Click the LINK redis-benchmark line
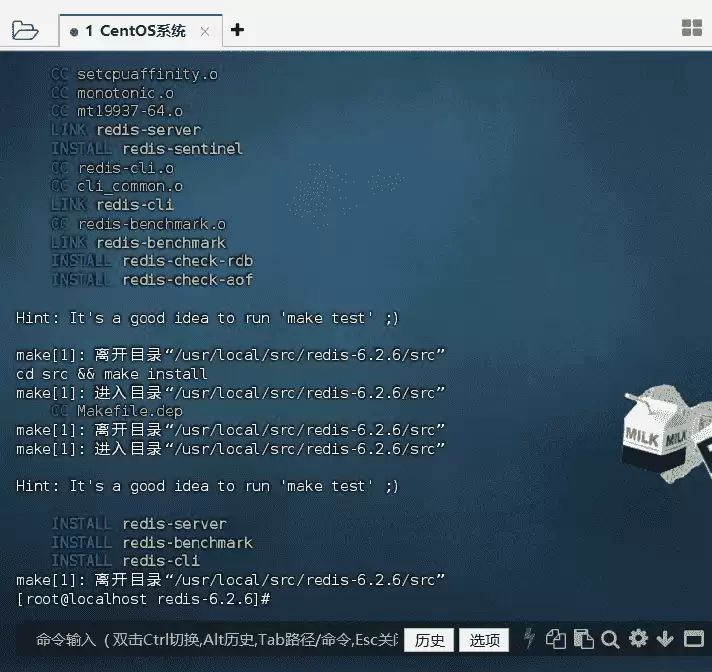712x672 pixels. (138, 243)
